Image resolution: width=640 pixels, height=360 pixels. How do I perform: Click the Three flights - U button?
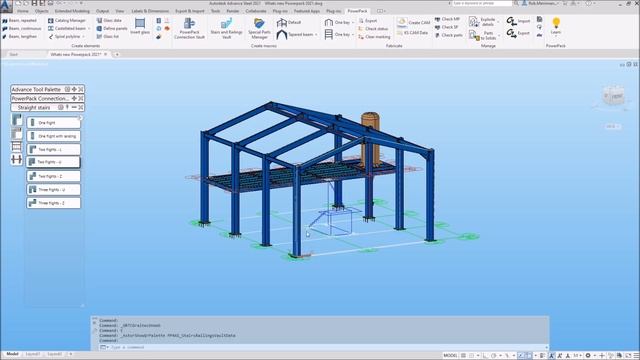coord(53,189)
